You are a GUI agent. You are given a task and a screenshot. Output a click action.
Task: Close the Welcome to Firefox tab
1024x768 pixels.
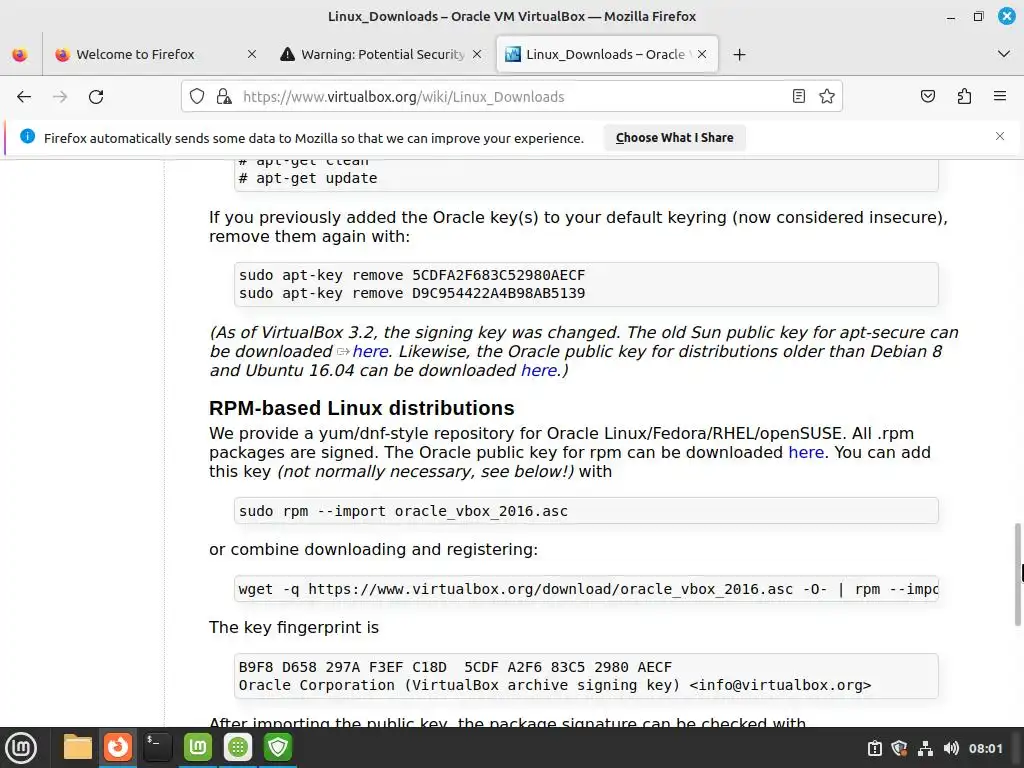click(x=252, y=54)
